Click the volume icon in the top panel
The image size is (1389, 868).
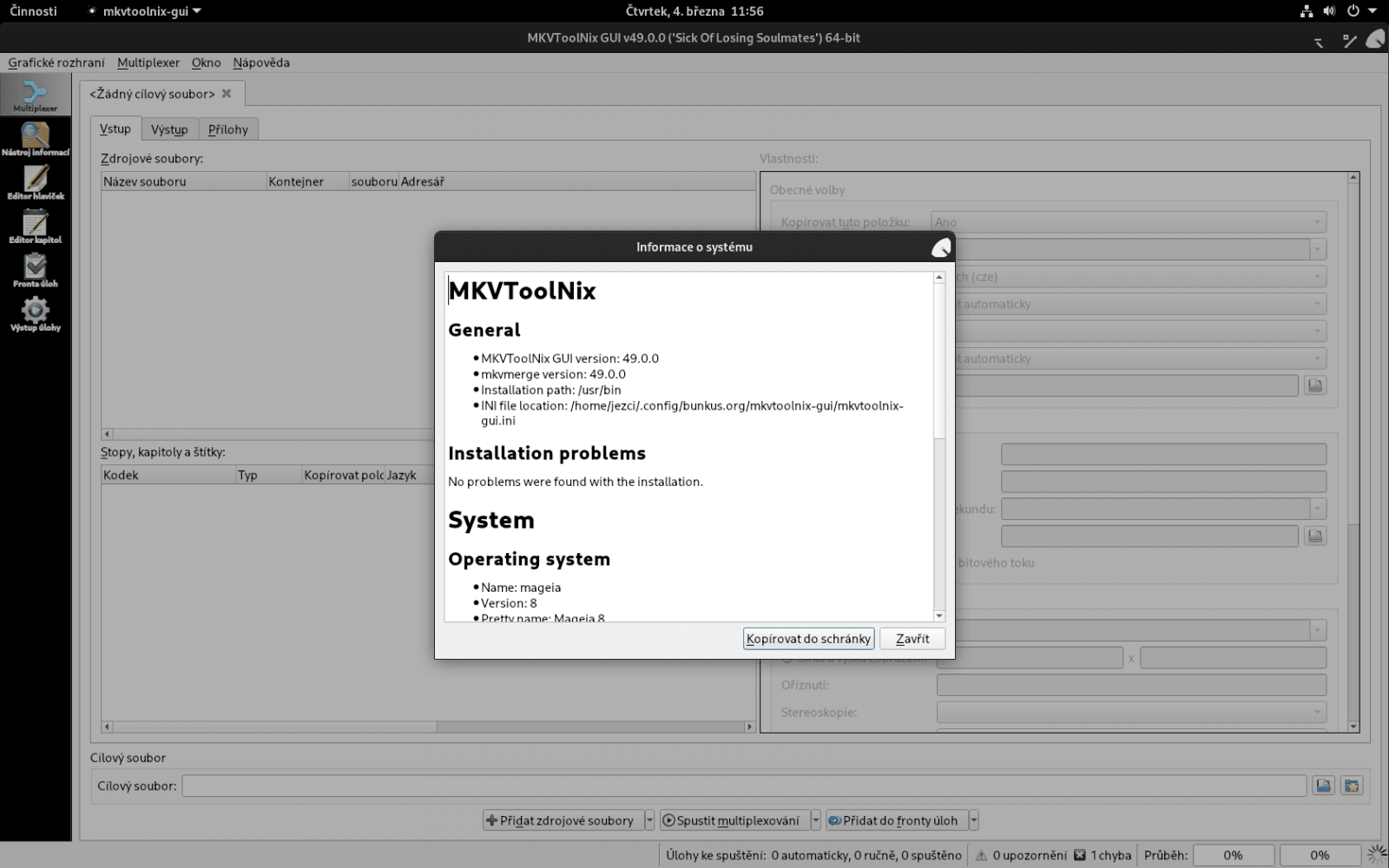click(1330, 11)
